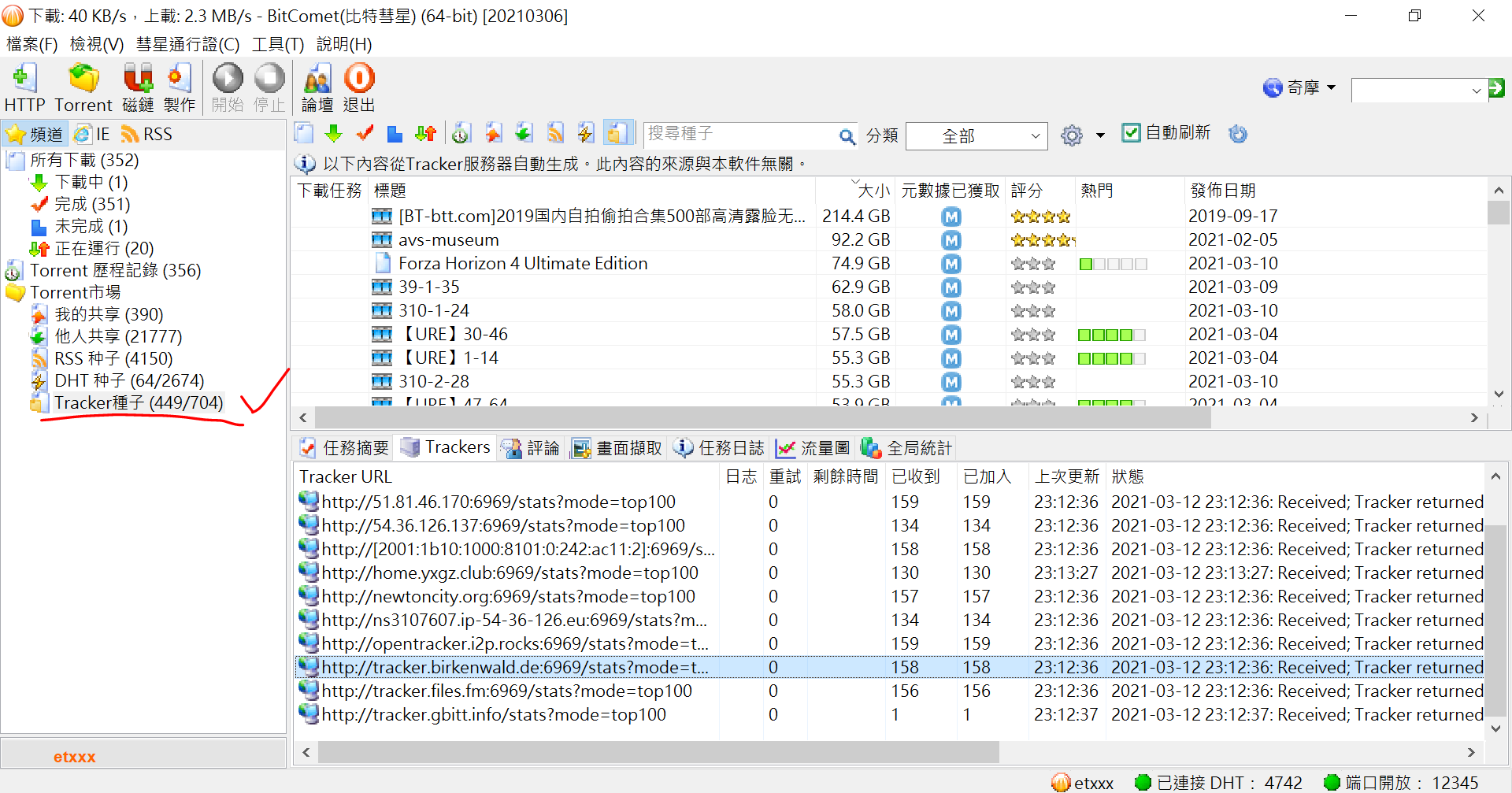Click the torrent list horizontal scrollbar thumb
This screenshot has height=793, width=1512.
pyautogui.click(x=762, y=418)
